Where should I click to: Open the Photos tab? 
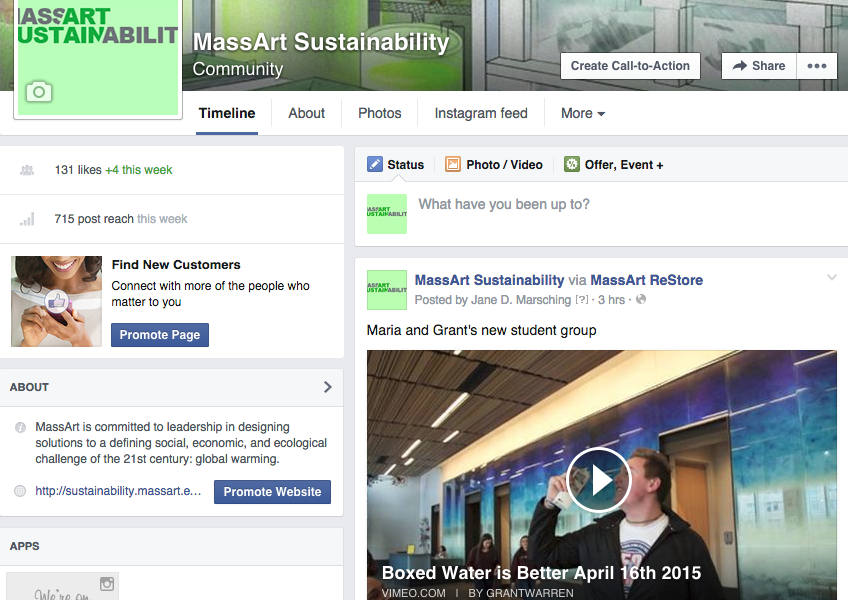pyautogui.click(x=380, y=113)
